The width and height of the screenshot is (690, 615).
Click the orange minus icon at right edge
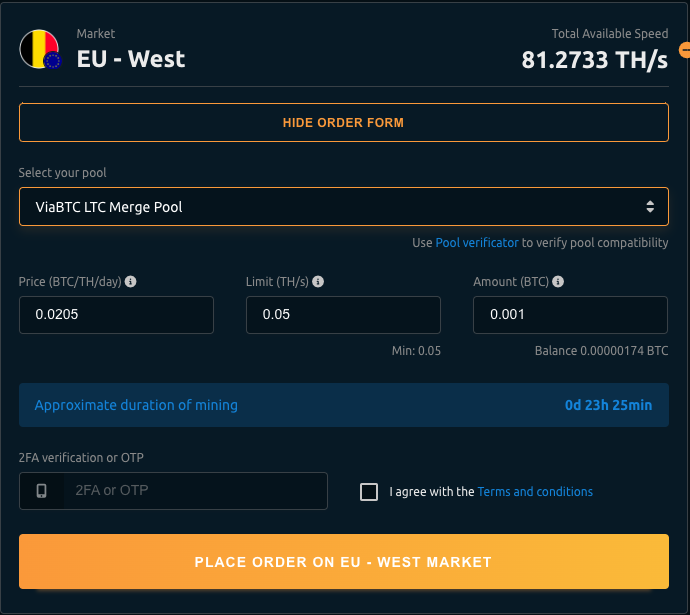click(x=685, y=49)
